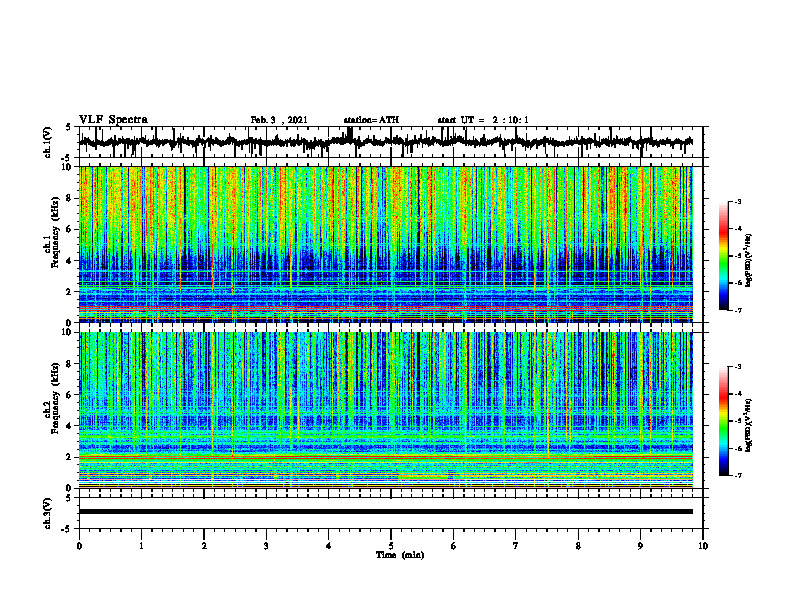The width and height of the screenshot is (792, 612).
Task: Click time axis tick label "0"
Action: [x=79, y=546]
